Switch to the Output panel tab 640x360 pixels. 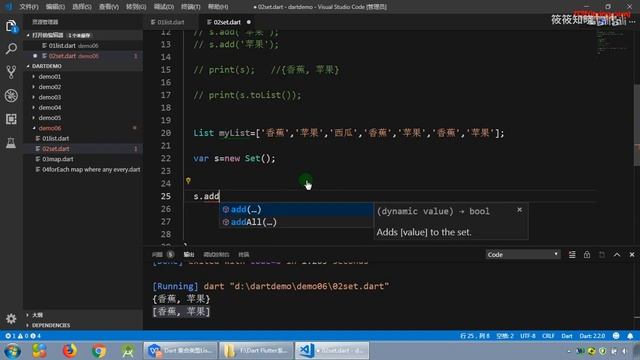(x=189, y=254)
